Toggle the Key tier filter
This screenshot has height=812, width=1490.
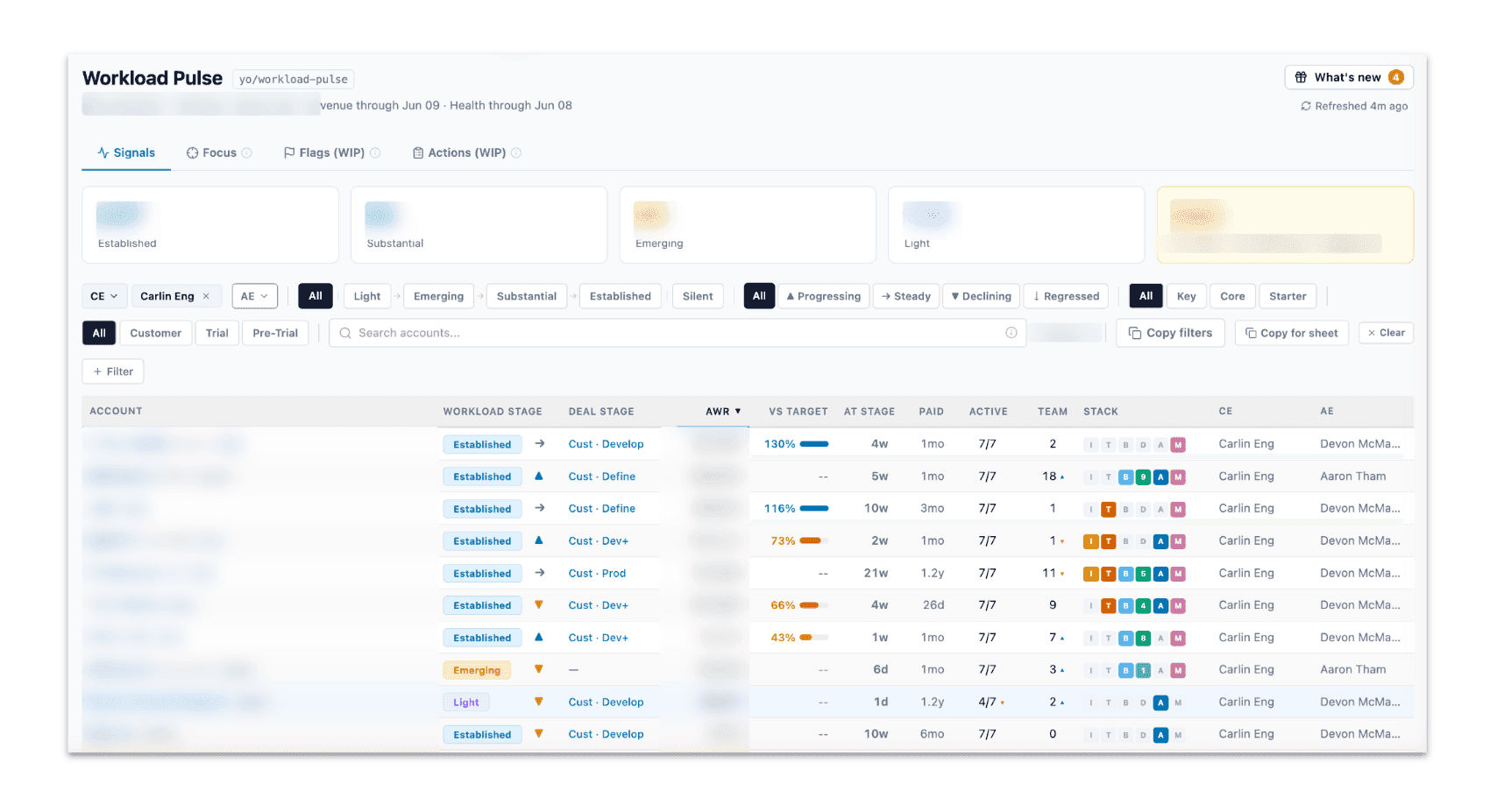pos(1187,296)
